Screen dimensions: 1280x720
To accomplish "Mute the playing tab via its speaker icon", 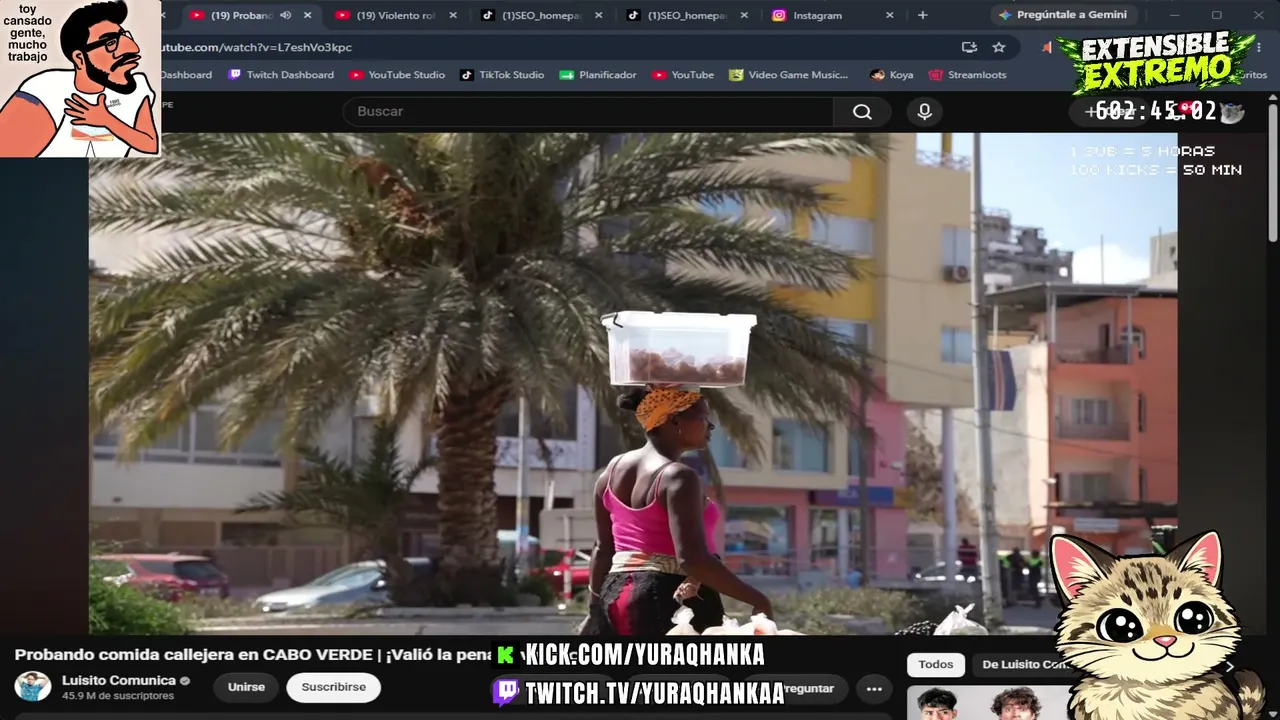I will 285,15.
